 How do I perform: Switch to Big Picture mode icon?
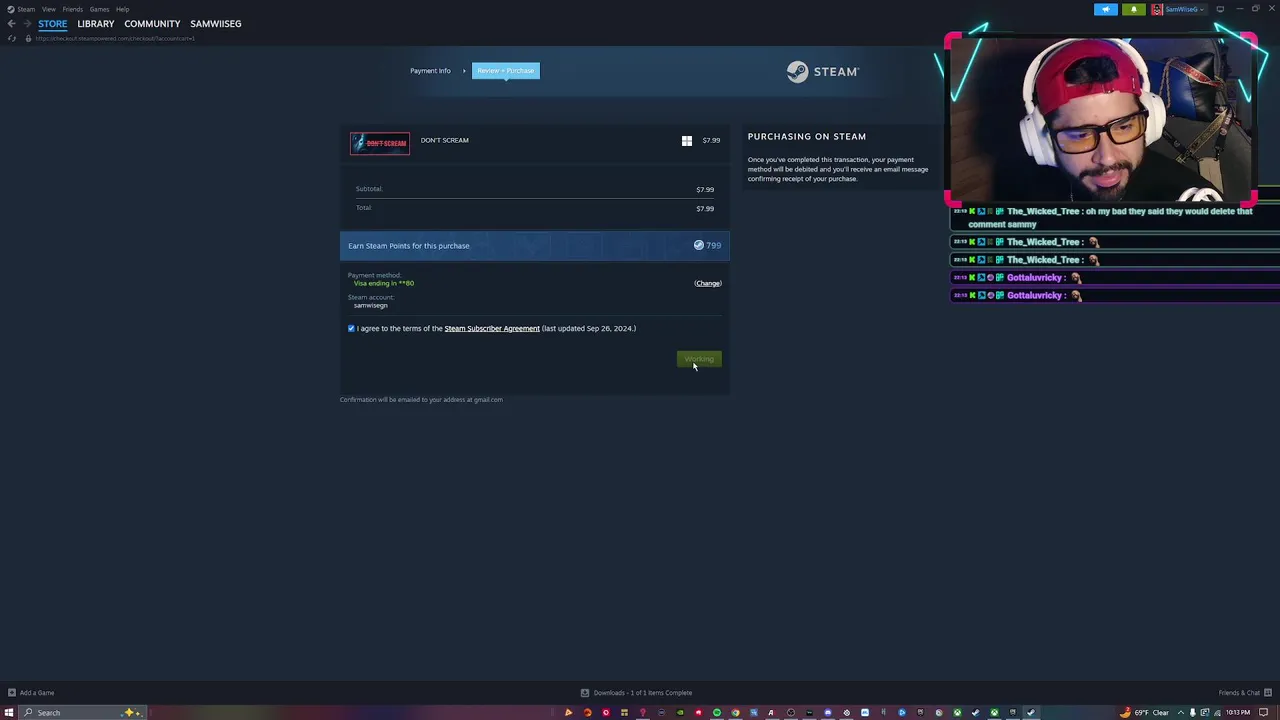coord(1220,9)
